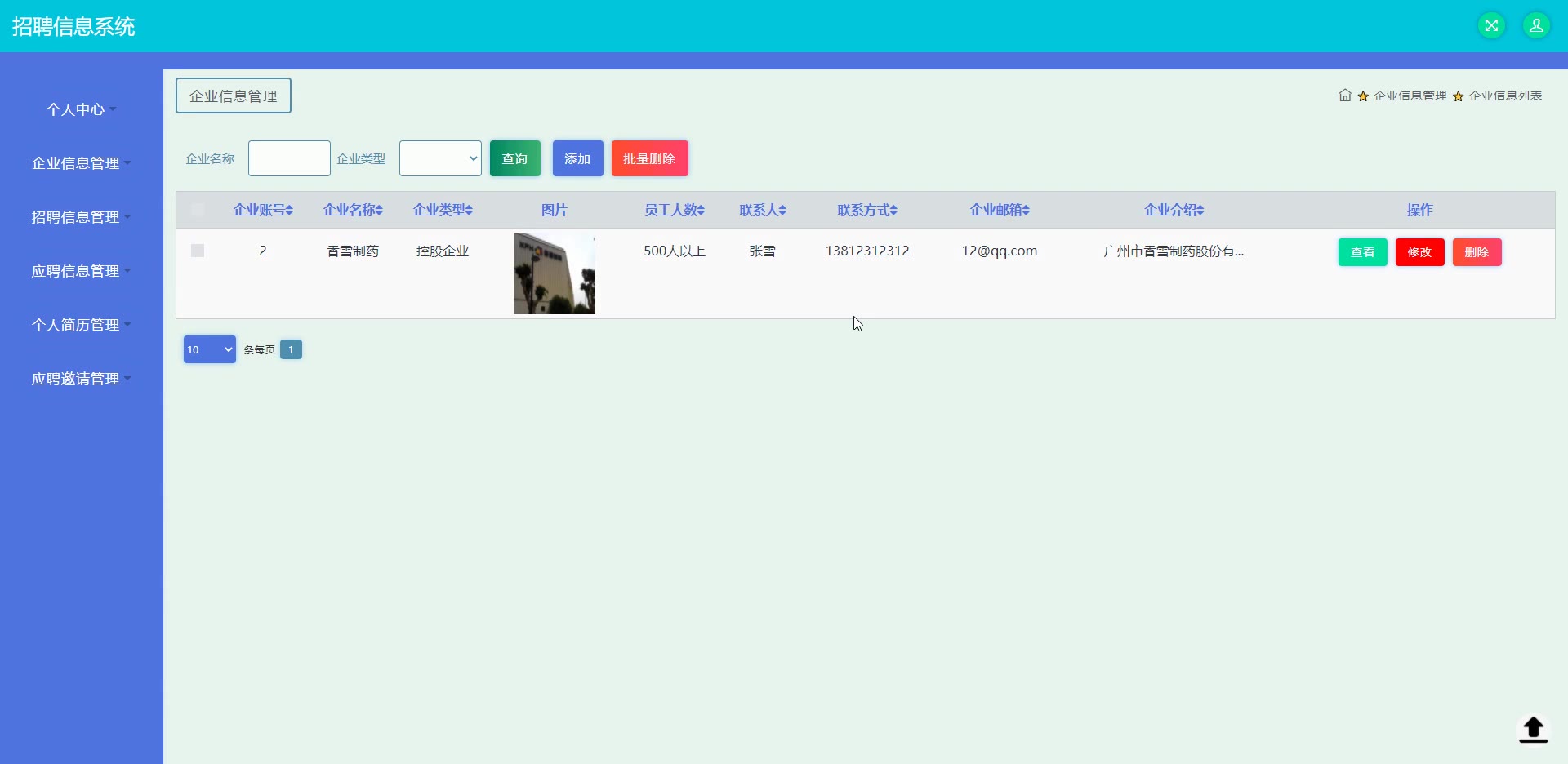The height and width of the screenshot is (764, 1568).
Task: Toggle the select-all checkbox in table header
Action: click(198, 210)
